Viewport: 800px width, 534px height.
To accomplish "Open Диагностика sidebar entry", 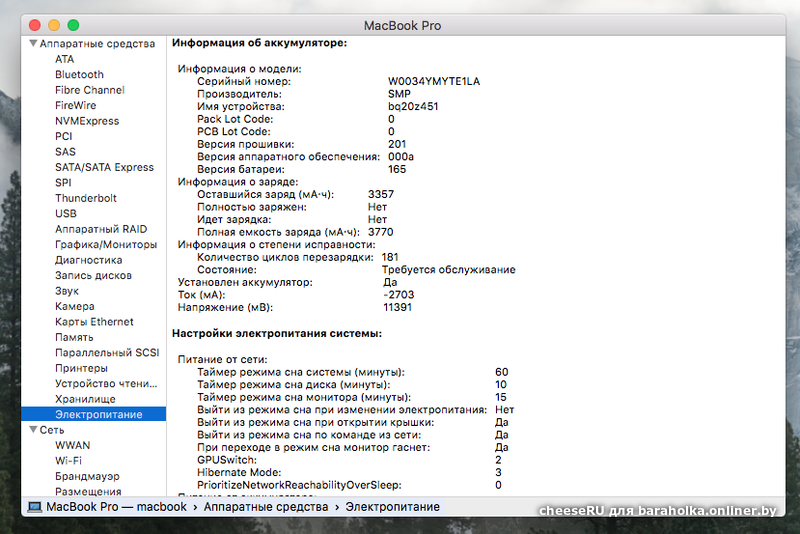I will 89,260.
